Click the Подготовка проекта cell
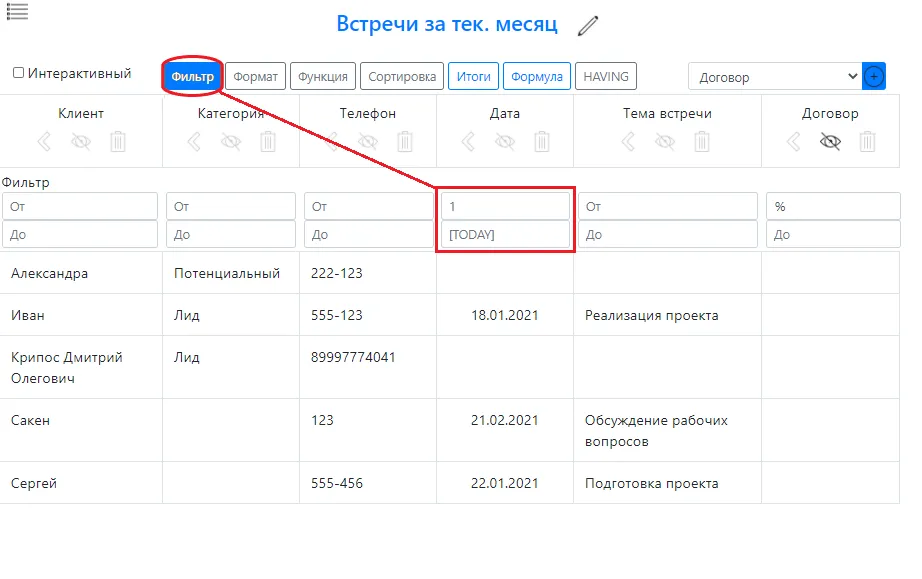Image resolution: width=922 pixels, height=579 pixels. [x=667, y=483]
